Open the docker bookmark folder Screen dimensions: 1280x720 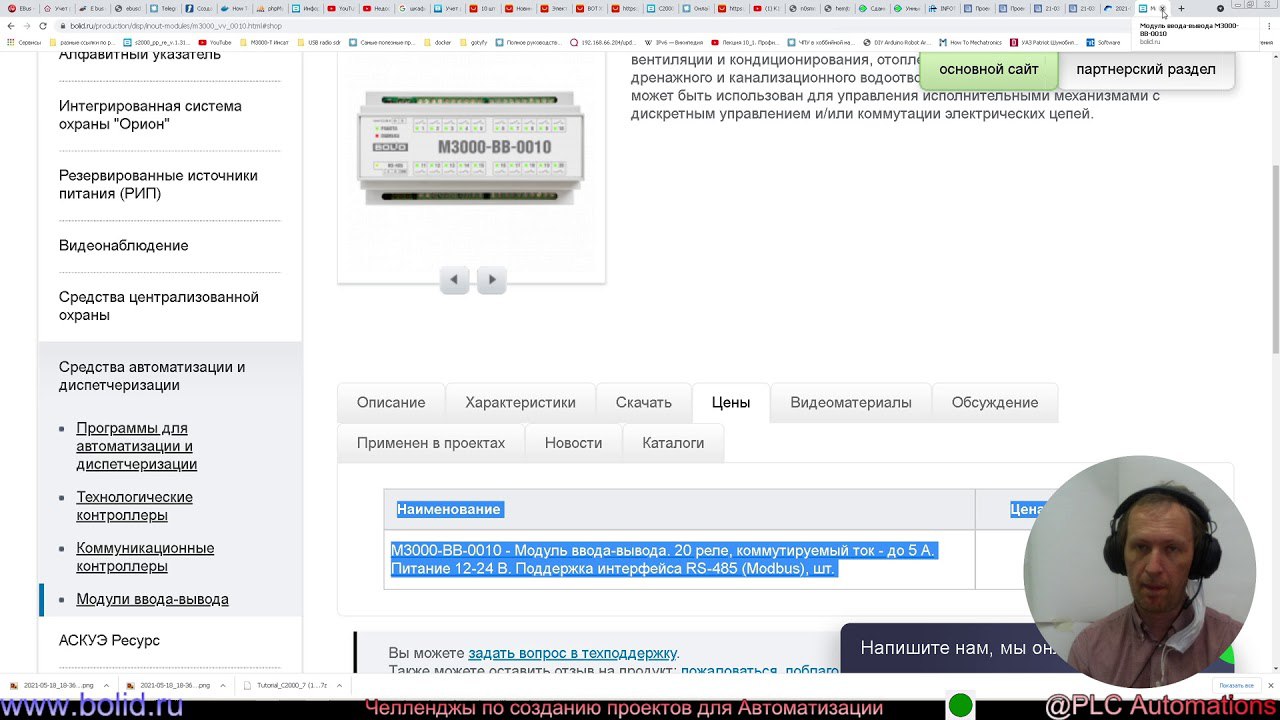pyautogui.click(x=437, y=43)
